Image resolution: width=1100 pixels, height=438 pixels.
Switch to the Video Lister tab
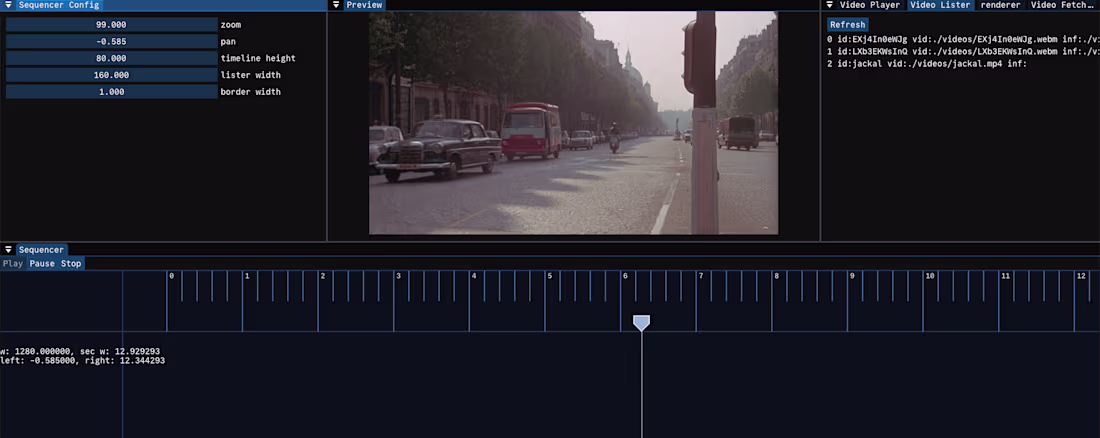coord(940,5)
